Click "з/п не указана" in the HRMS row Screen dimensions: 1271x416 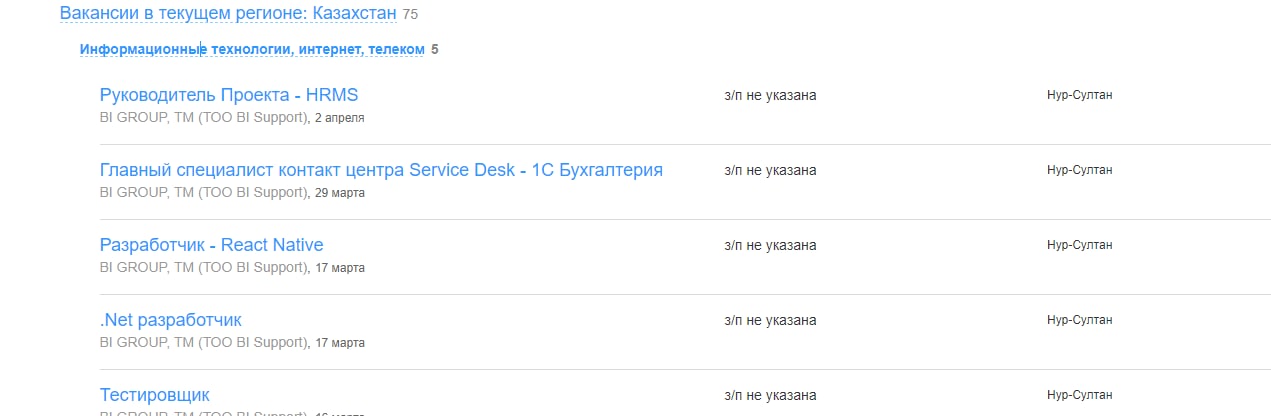(x=770, y=95)
